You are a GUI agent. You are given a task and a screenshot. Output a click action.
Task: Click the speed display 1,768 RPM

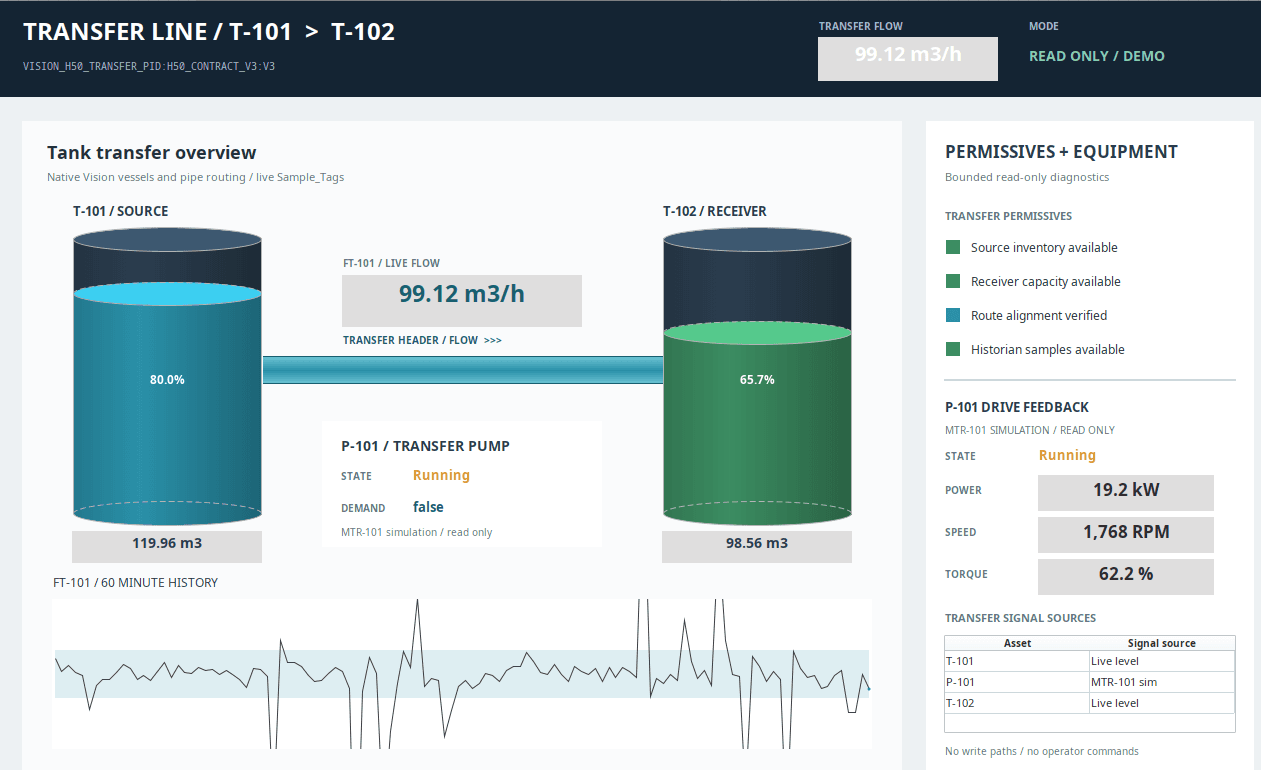tap(1126, 534)
